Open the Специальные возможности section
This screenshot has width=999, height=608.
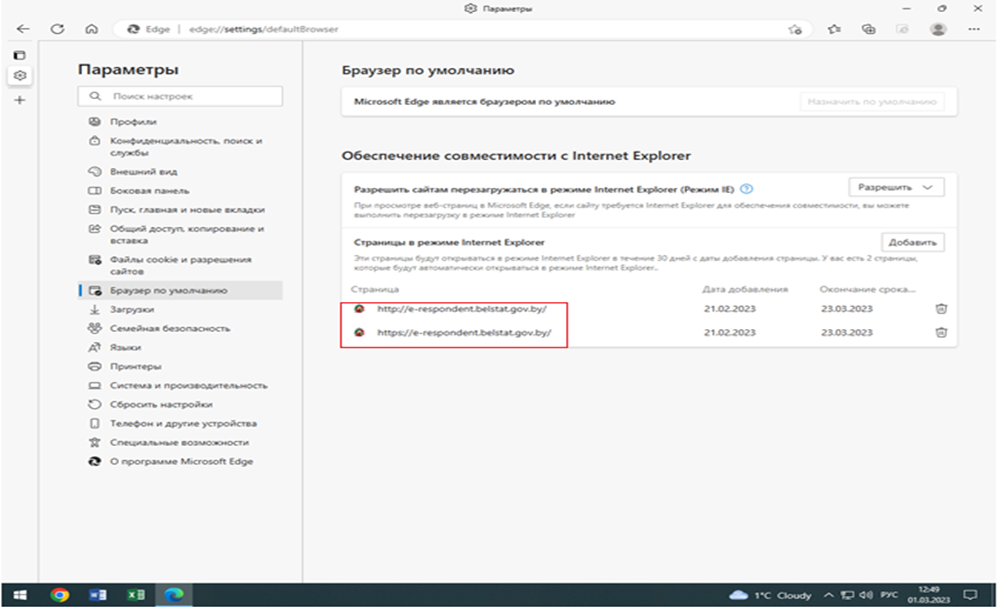click(180, 442)
